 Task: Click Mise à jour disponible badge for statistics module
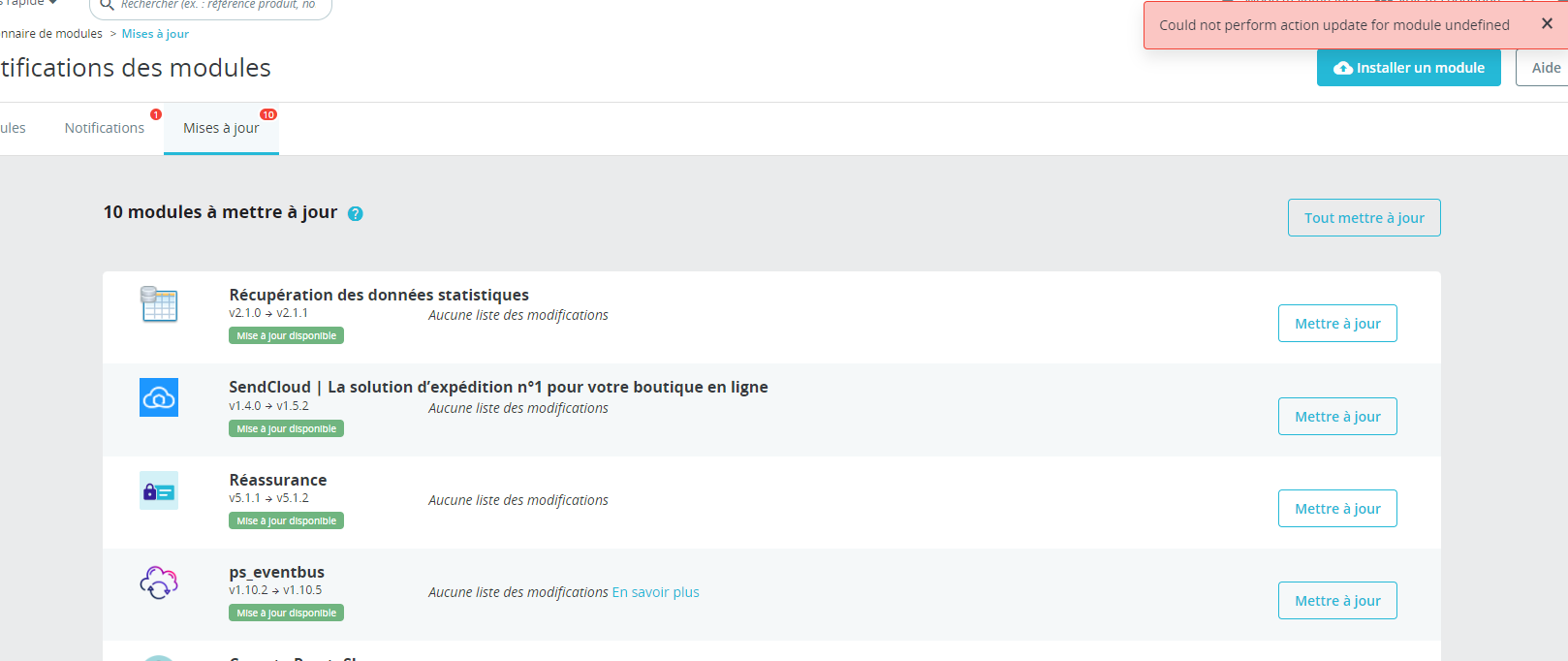[287, 335]
